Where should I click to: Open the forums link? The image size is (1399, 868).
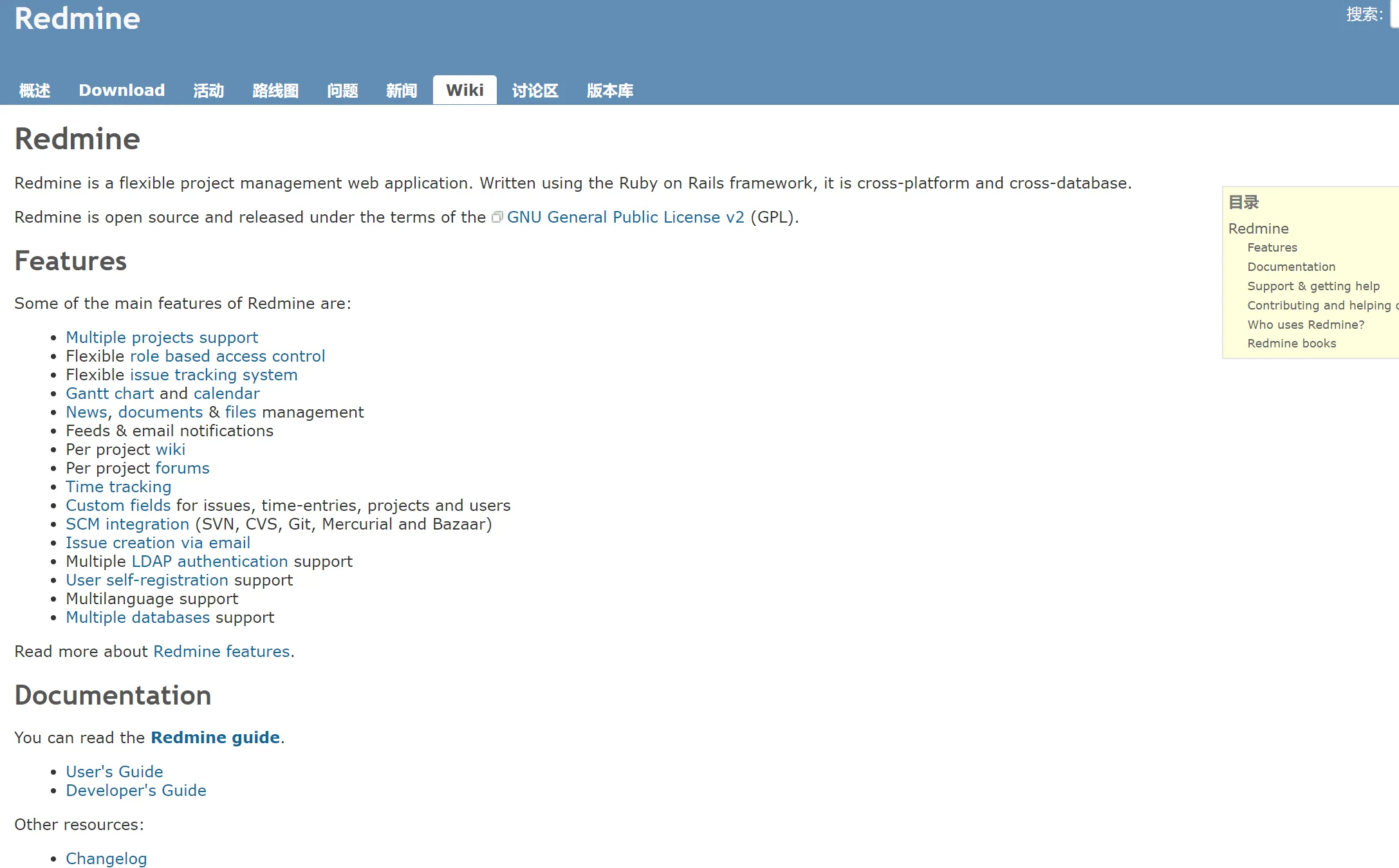182,468
